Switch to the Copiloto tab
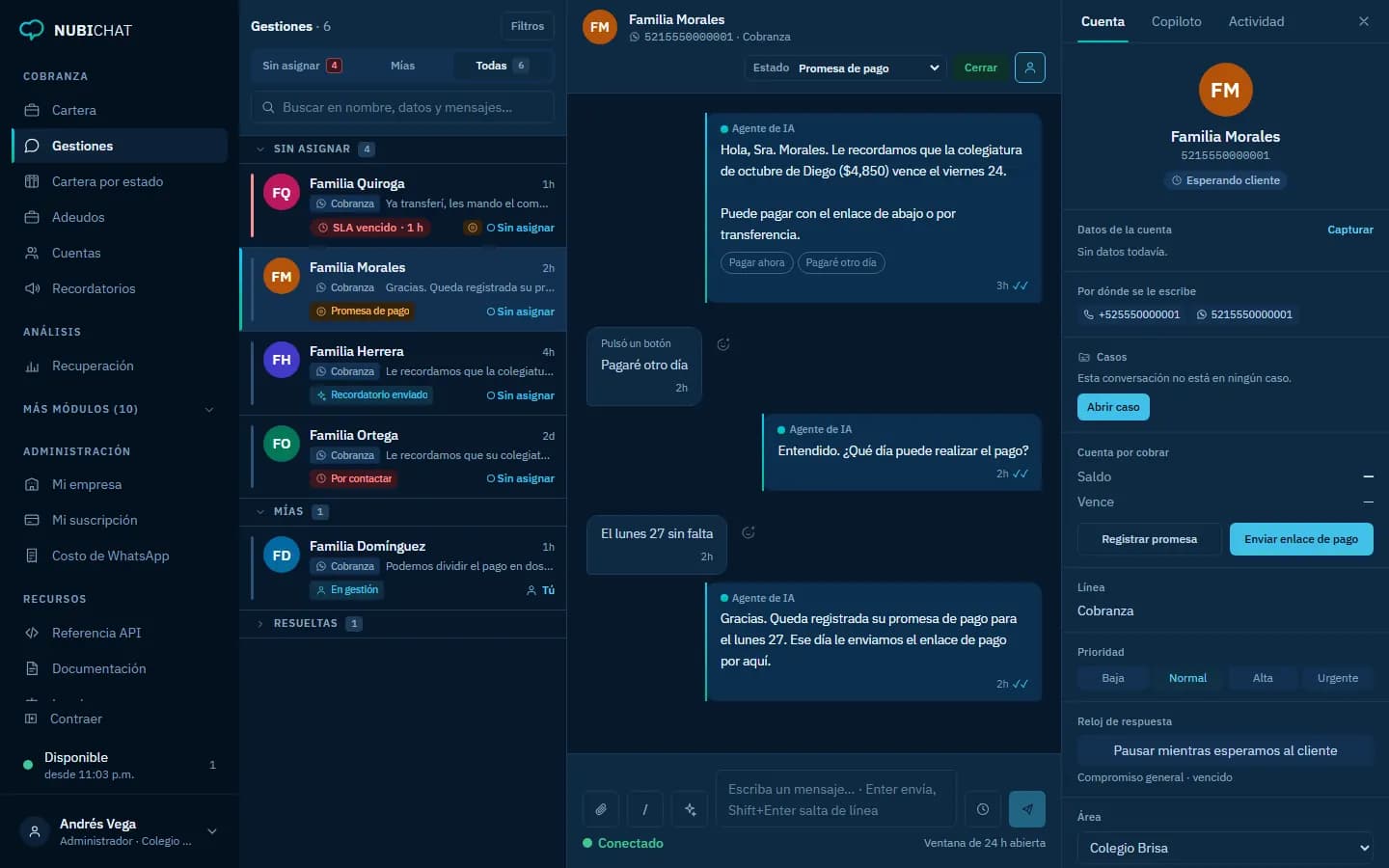 [1176, 21]
